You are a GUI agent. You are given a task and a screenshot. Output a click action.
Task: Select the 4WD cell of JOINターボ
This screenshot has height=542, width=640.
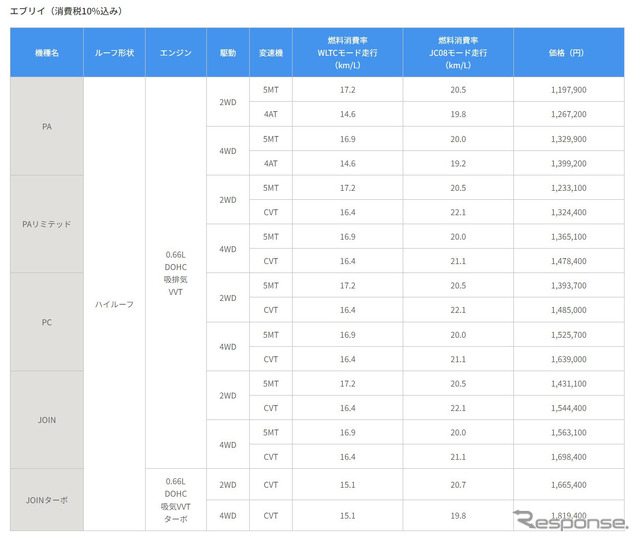pos(228,516)
